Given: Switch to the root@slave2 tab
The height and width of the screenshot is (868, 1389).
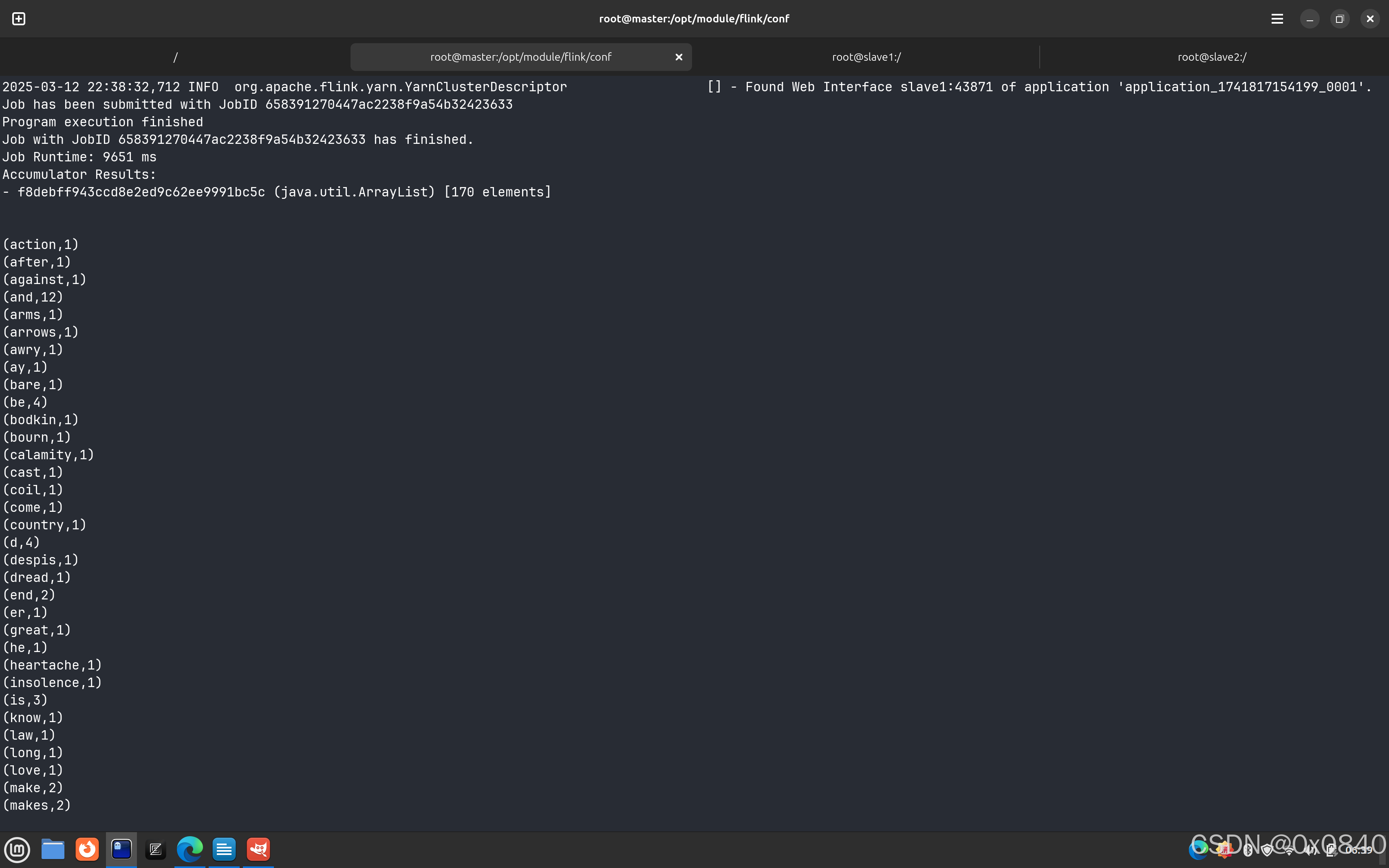Looking at the screenshot, I should (1212, 57).
